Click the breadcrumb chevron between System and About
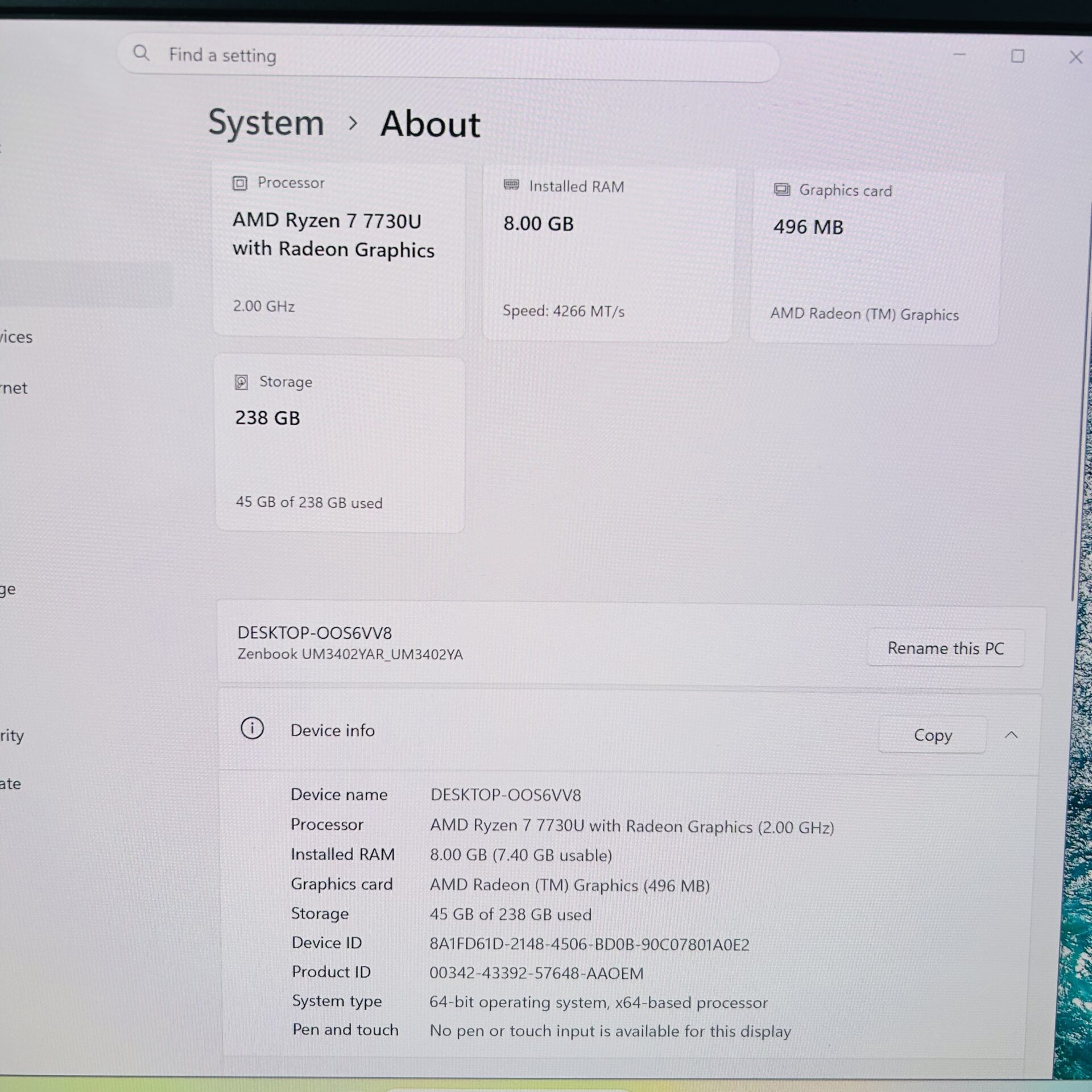Image resolution: width=1092 pixels, height=1092 pixels. click(353, 123)
